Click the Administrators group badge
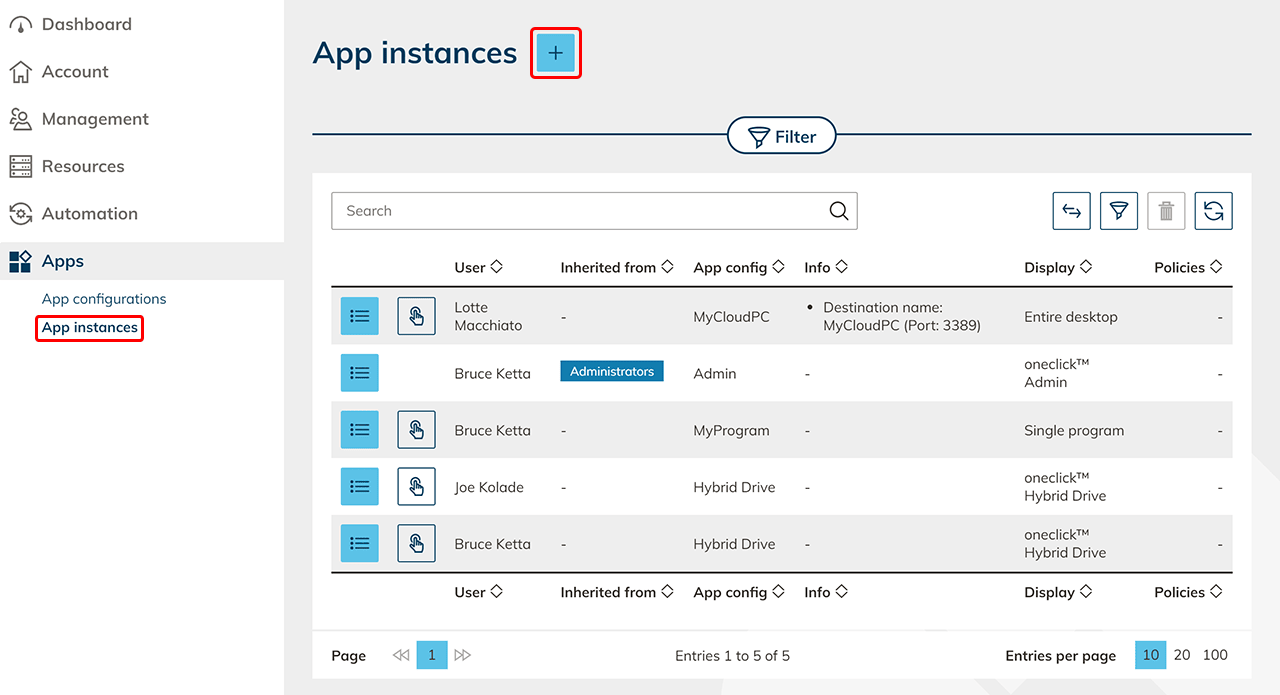The image size is (1280, 695). [611, 372]
